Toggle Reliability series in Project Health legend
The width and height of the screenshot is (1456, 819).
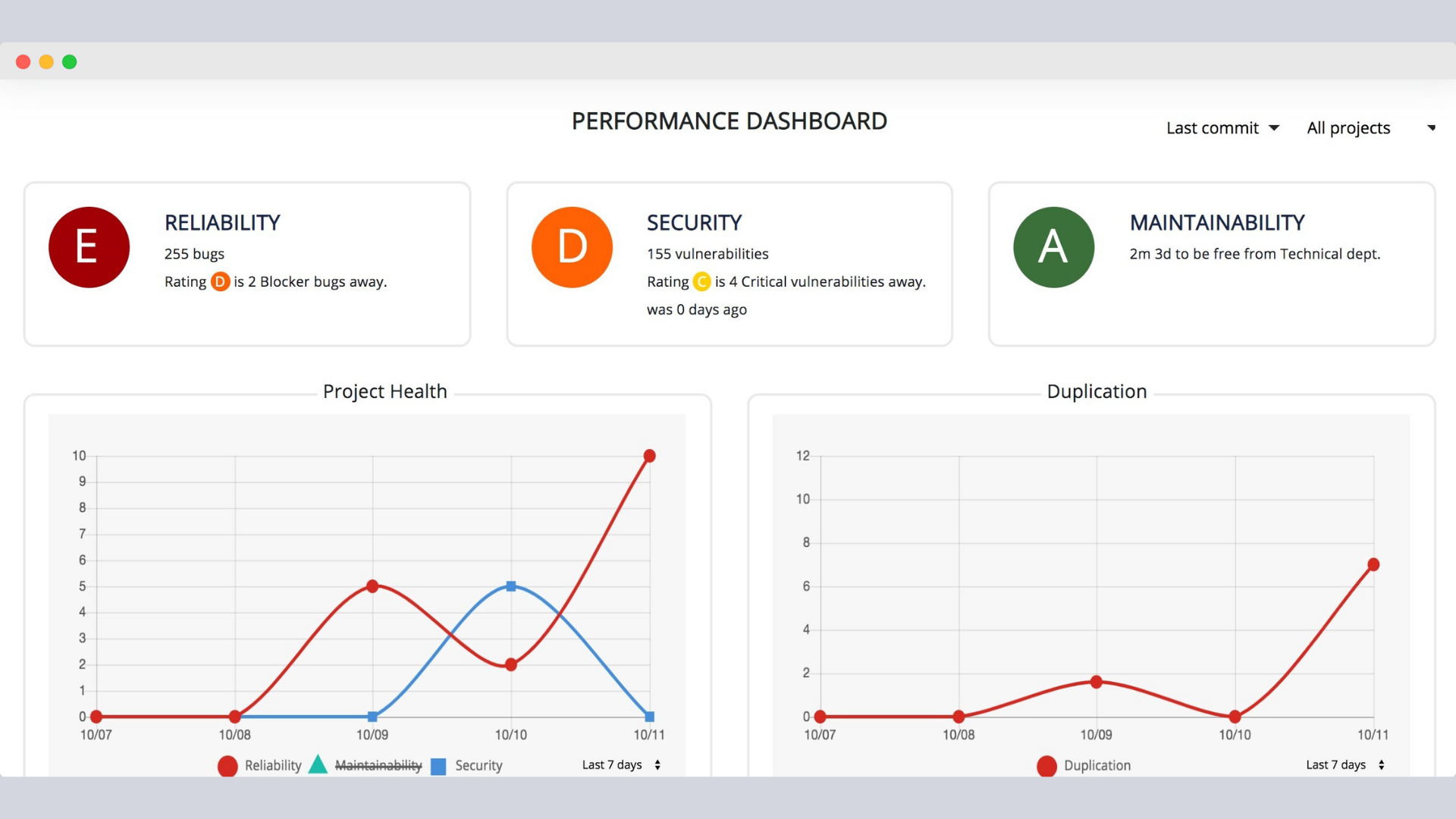pos(273,766)
